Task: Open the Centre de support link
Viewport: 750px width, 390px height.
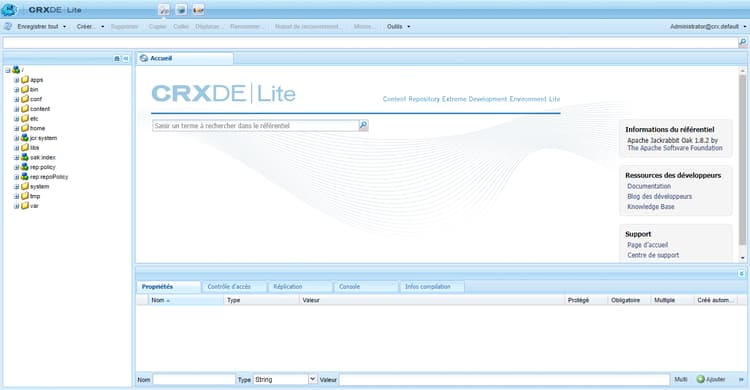Action: [x=653, y=256]
